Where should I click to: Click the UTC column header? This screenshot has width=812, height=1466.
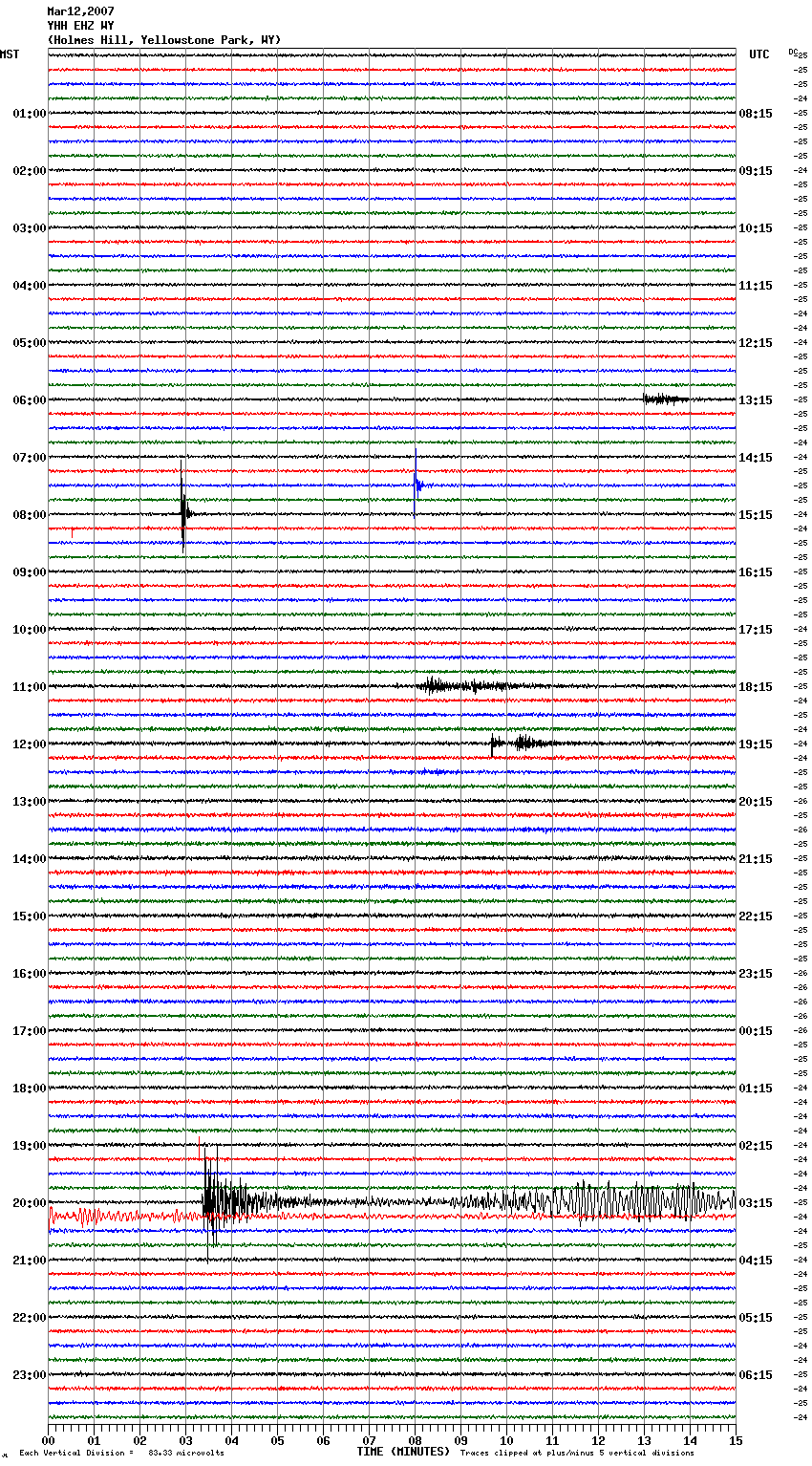[x=759, y=54]
